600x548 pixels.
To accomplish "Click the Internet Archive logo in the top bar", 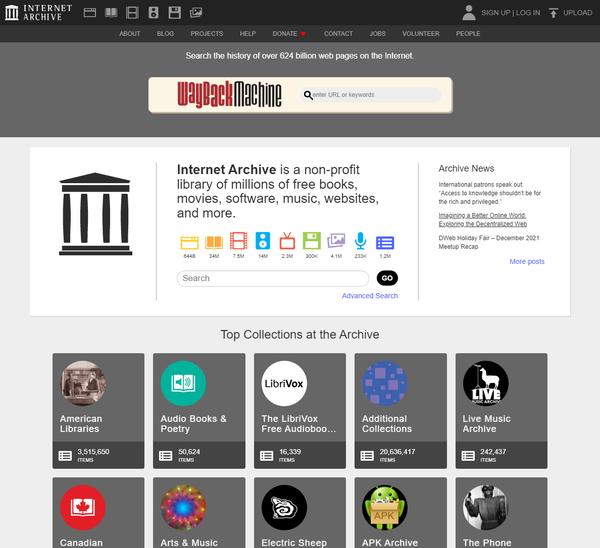I will tap(38, 13).
